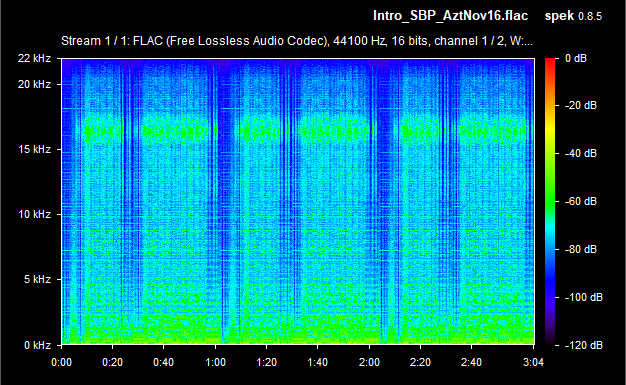
Task: Click the 0:40 time axis marker
Action: (164, 362)
